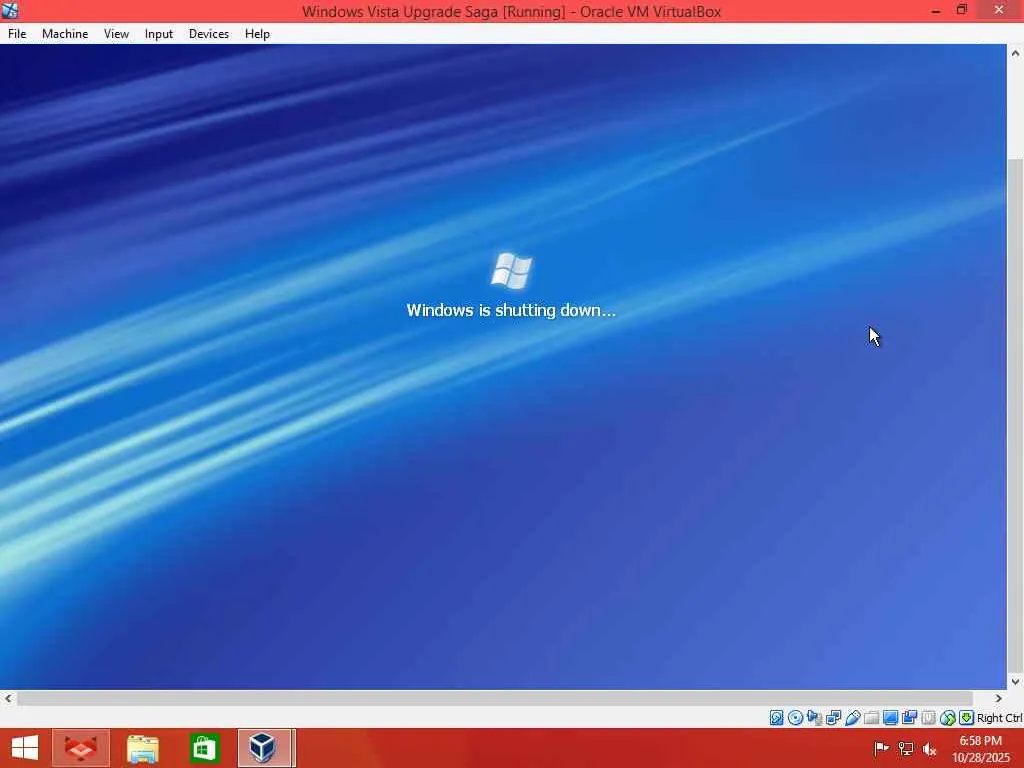Click the network tray icon
The image size is (1024, 768).
[x=906, y=748]
